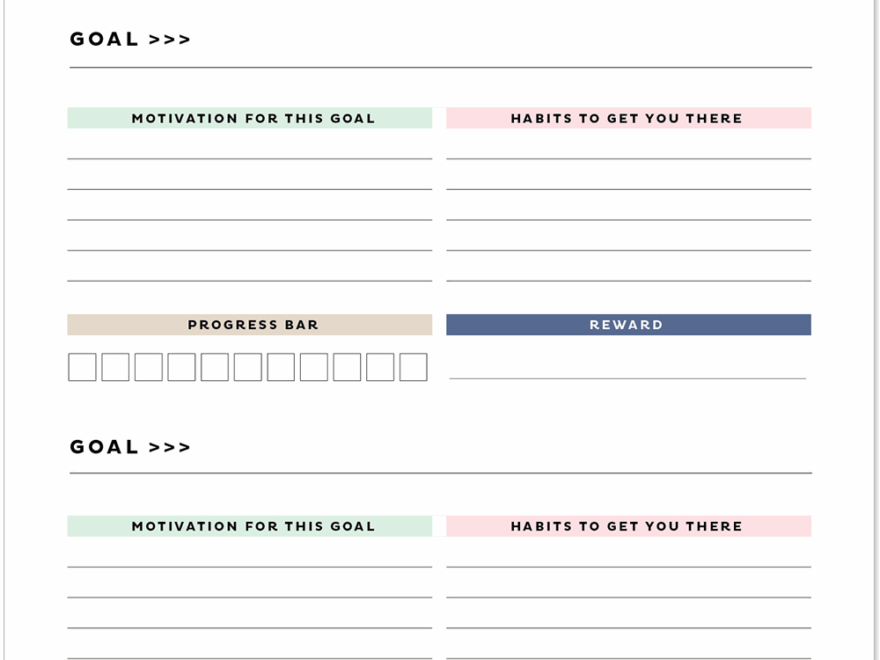The height and width of the screenshot is (660, 880).
Task: Select the upper Motivation For This Goal header
Action: (x=250, y=118)
